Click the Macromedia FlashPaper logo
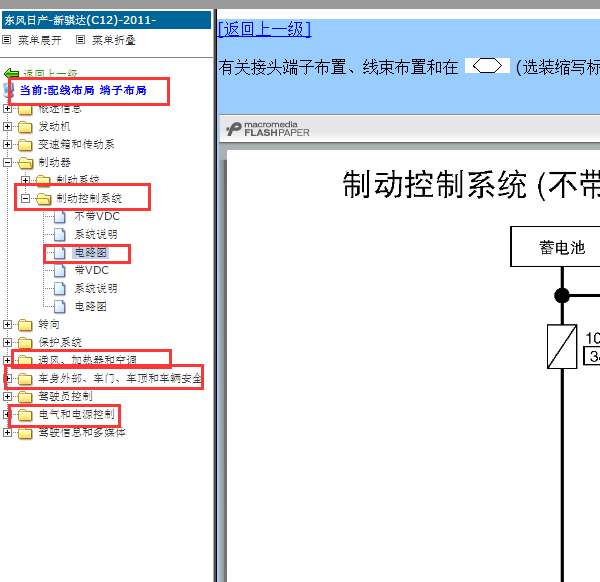Image resolution: width=600 pixels, height=582 pixels. pos(267,129)
